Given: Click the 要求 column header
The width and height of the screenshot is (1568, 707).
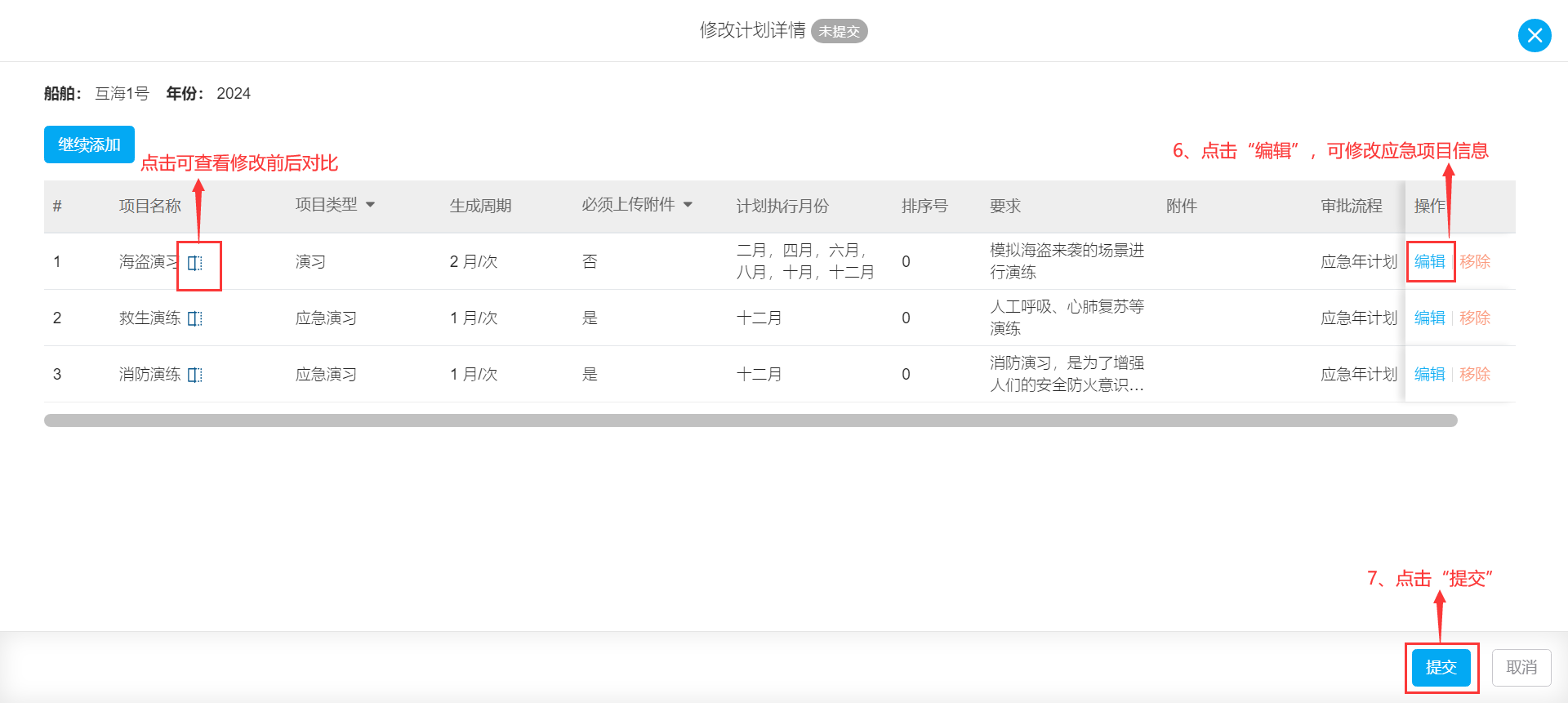Looking at the screenshot, I should click(1005, 206).
